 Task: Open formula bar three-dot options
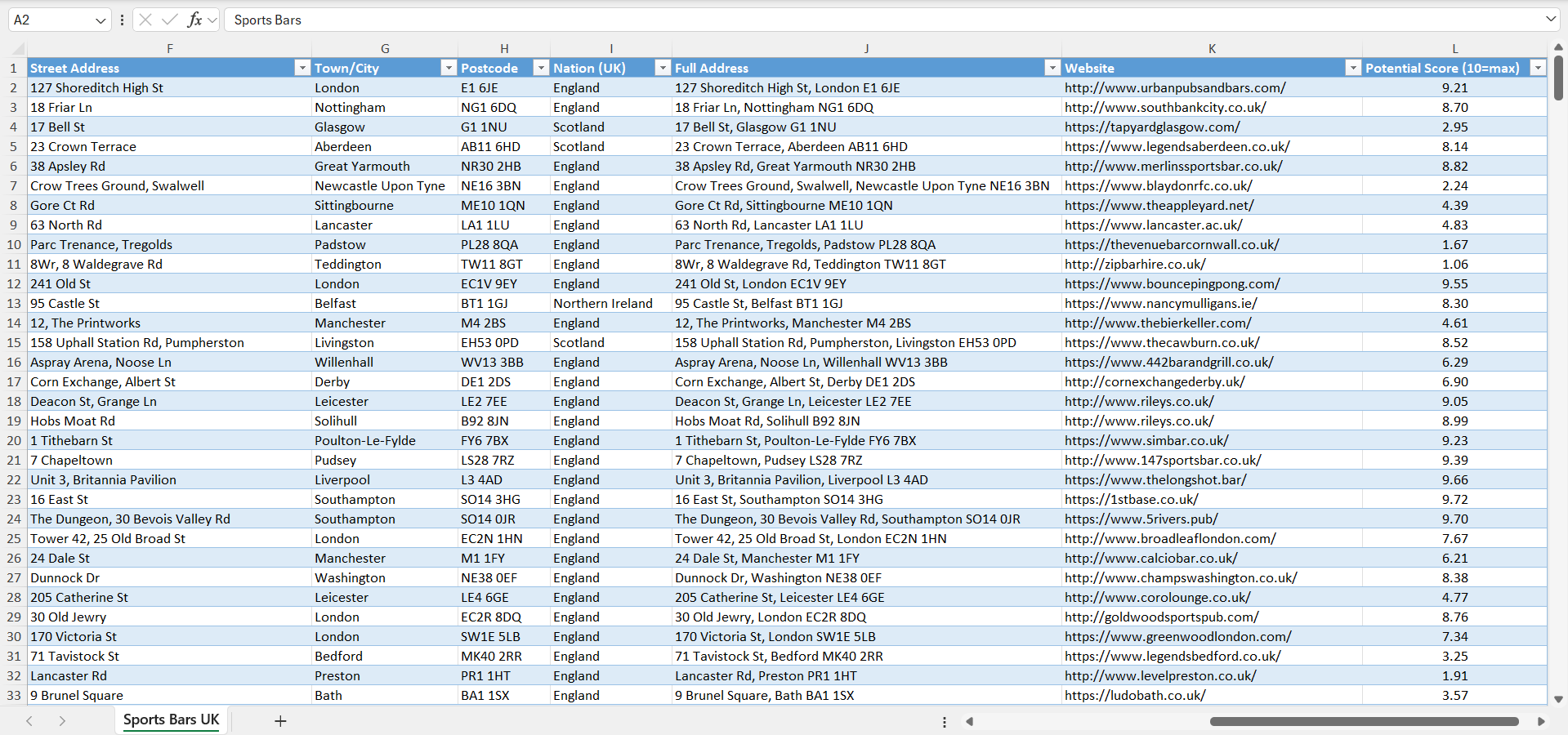pyautogui.click(x=122, y=20)
